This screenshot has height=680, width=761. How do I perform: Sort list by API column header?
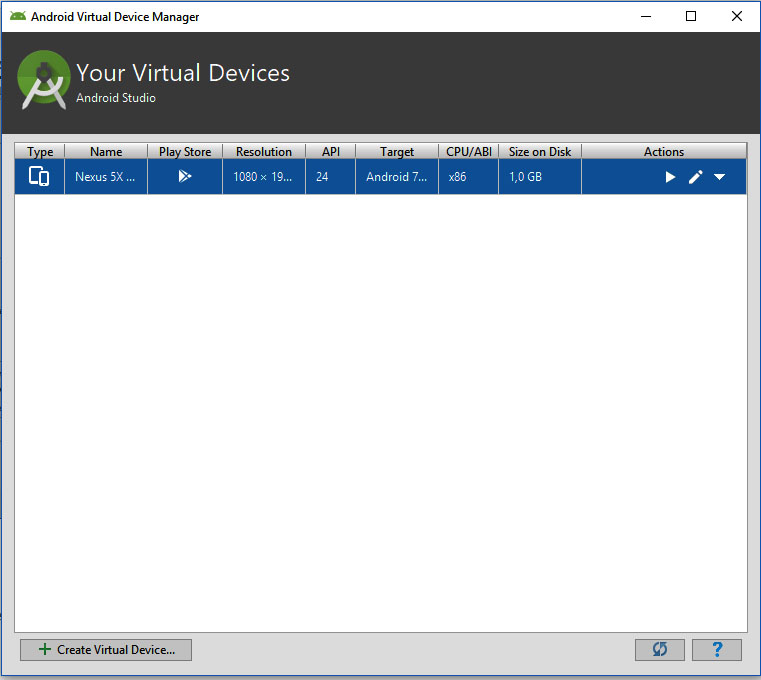tap(330, 152)
